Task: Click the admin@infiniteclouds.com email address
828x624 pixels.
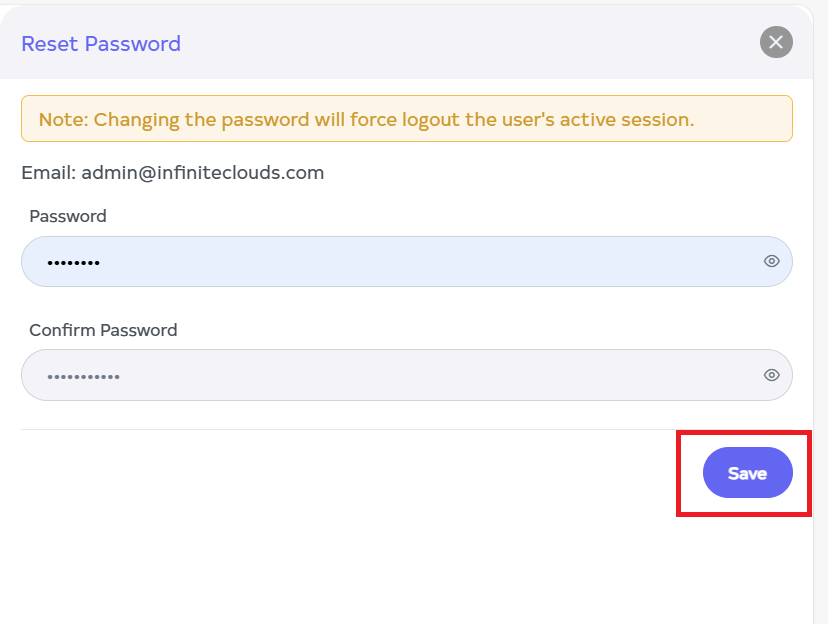Action: pyautogui.click(x=202, y=172)
